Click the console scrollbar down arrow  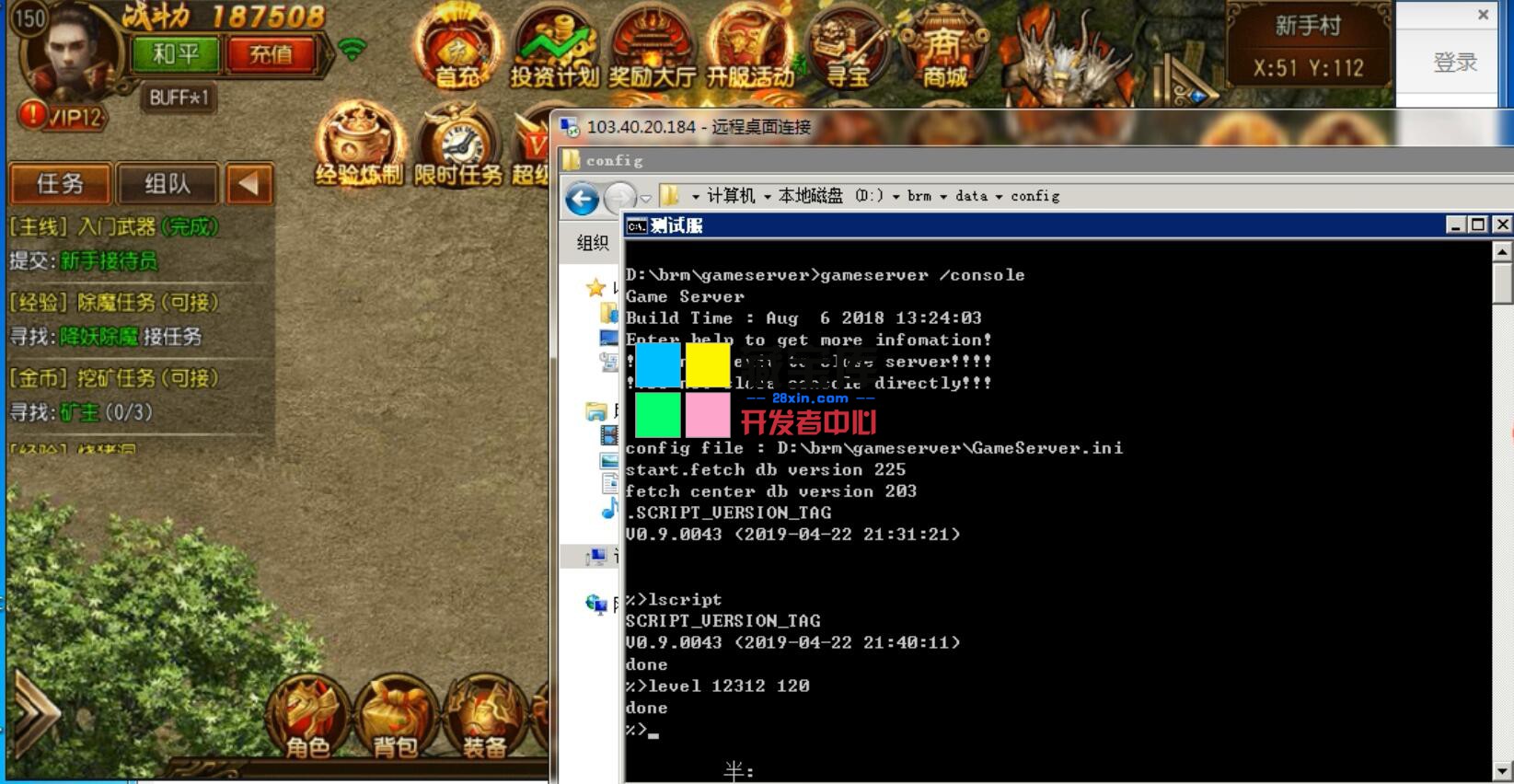tap(1502, 771)
